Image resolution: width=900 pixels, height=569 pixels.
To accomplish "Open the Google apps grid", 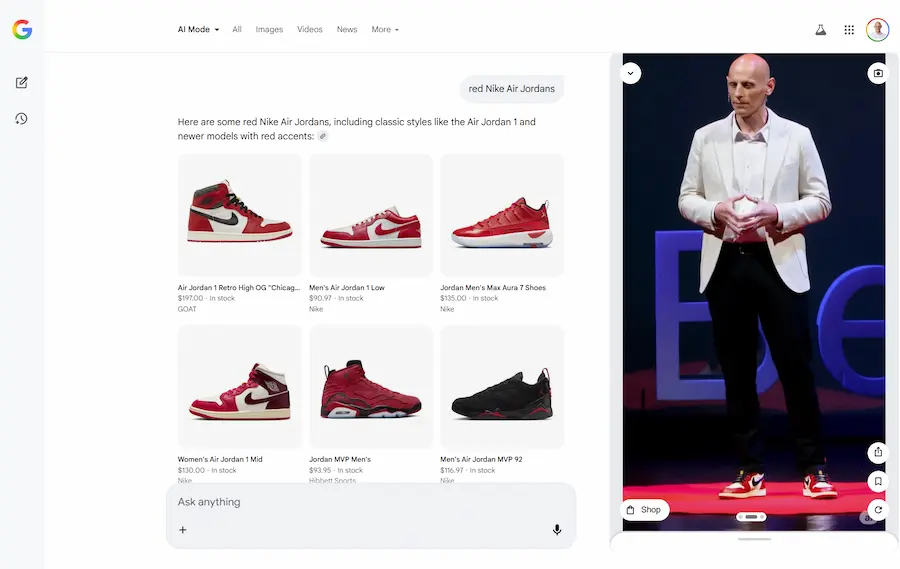I will [849, 30].
